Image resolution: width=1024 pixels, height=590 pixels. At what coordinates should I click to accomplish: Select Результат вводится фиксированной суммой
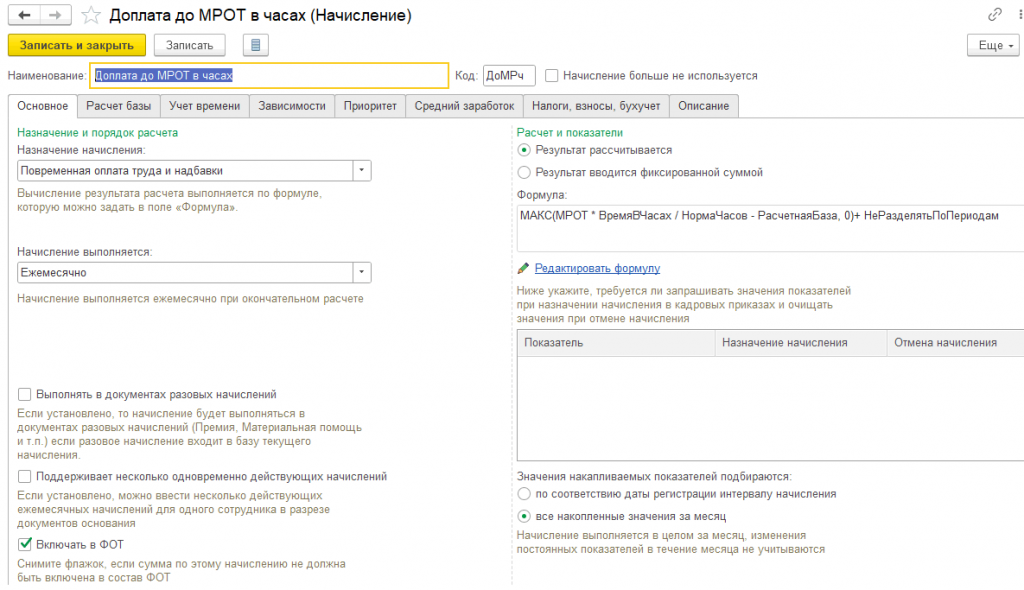coord(524,172)
